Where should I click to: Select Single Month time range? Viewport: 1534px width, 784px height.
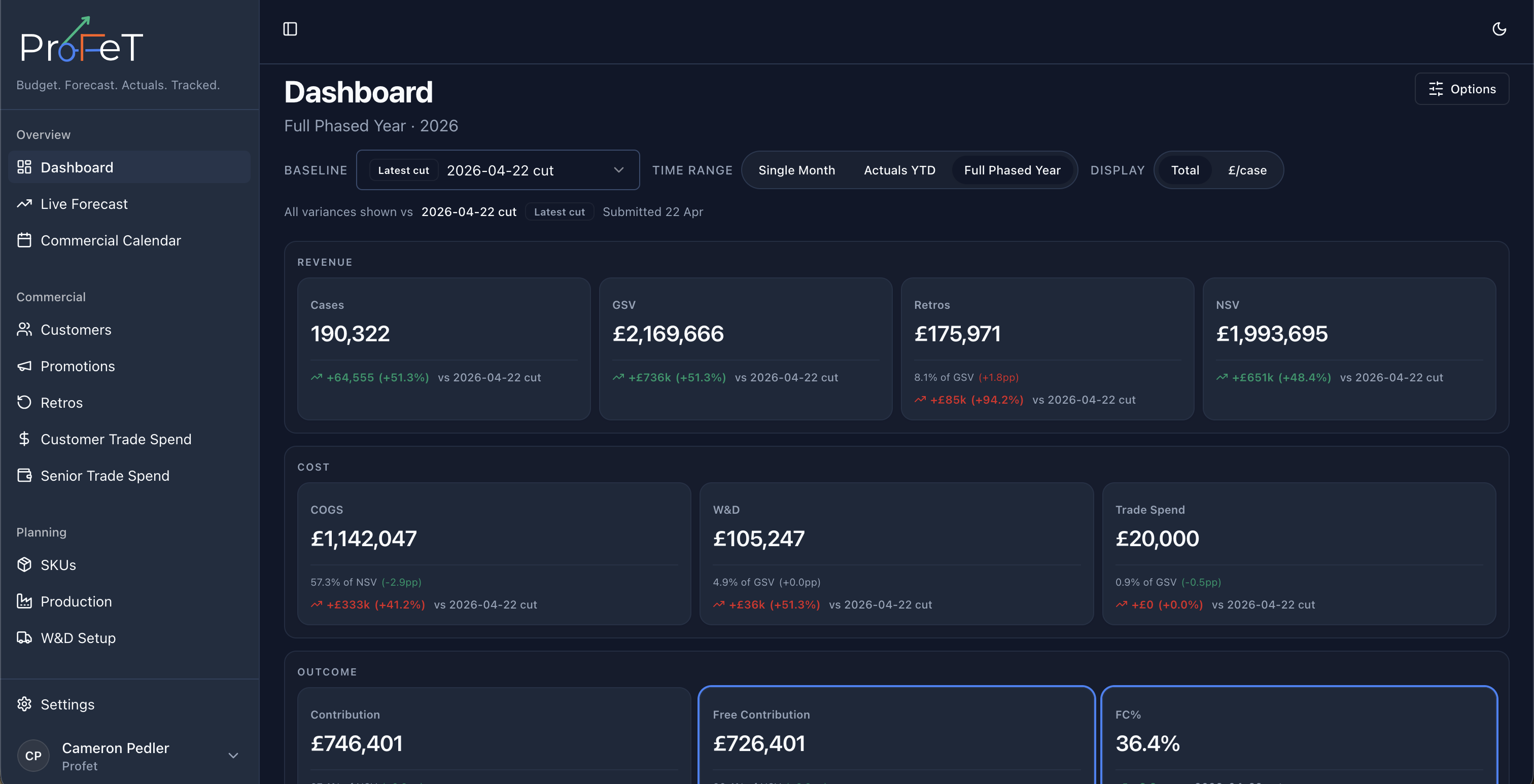[796, 170]
